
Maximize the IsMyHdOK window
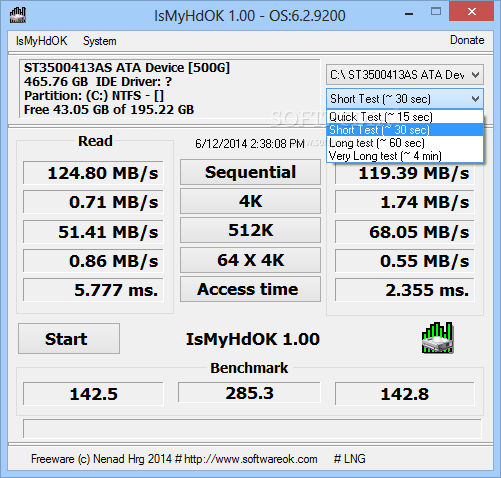click(436, 12)
